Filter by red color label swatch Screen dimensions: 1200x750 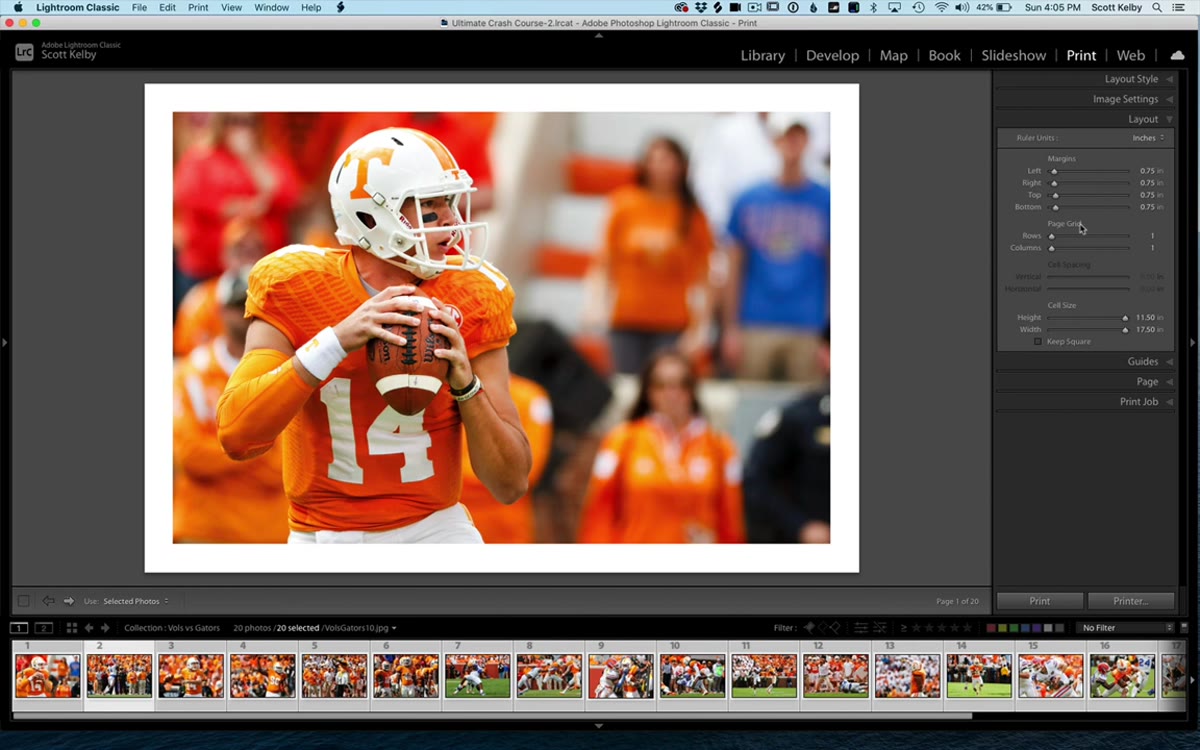pos(991,627)
